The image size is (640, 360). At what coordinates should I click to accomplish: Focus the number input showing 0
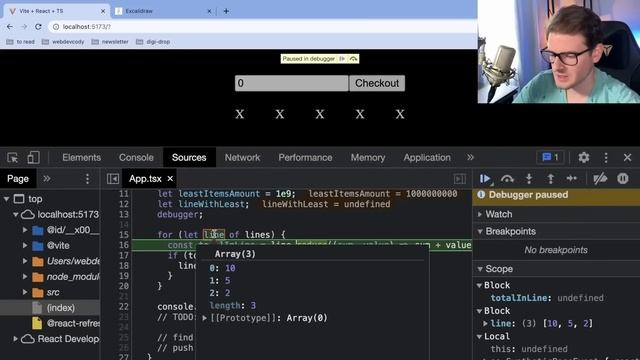coord(291,83)
